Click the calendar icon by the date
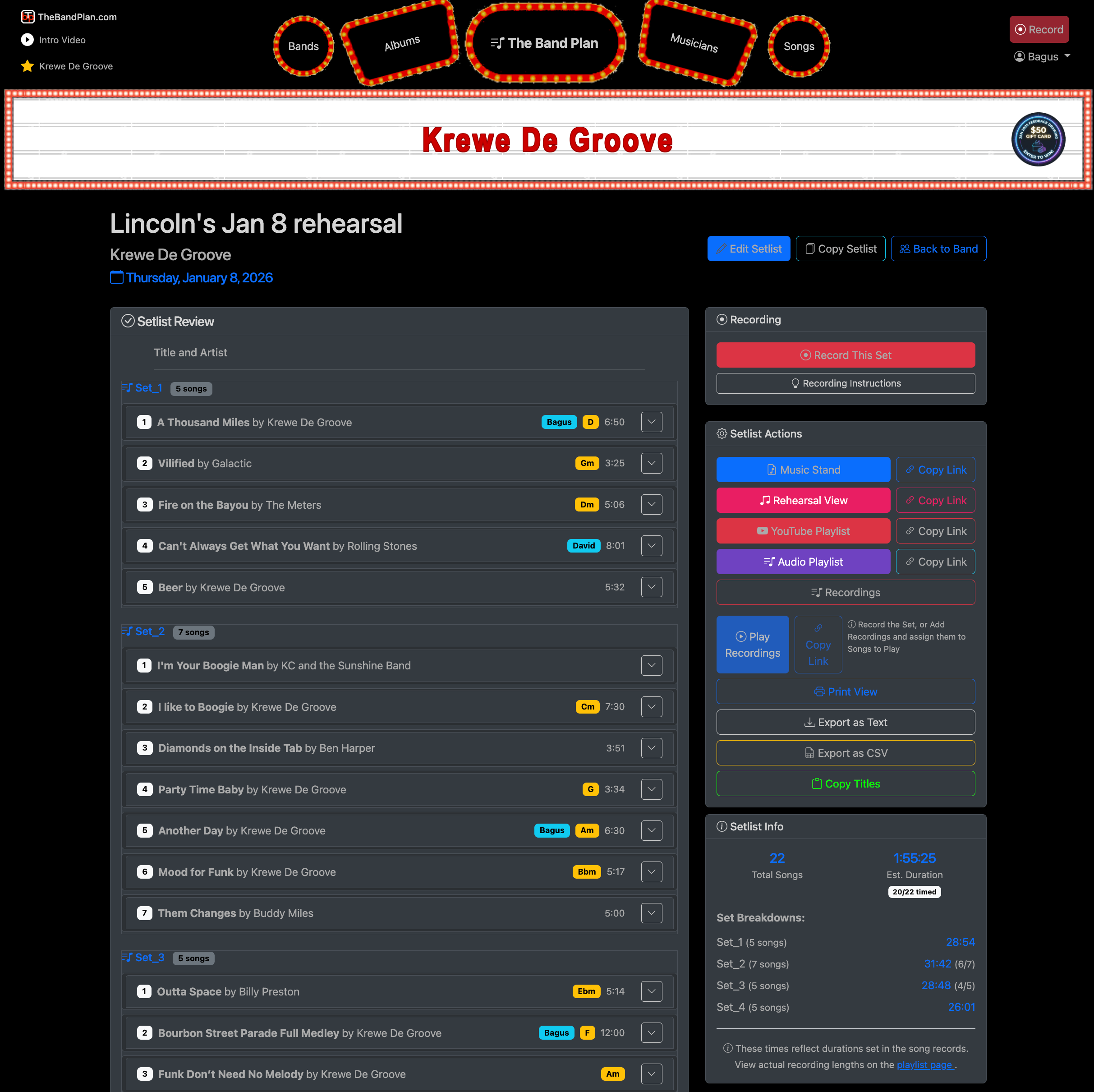The height and width of the screenshot is (1092, 1094). (x=117, y=277)
